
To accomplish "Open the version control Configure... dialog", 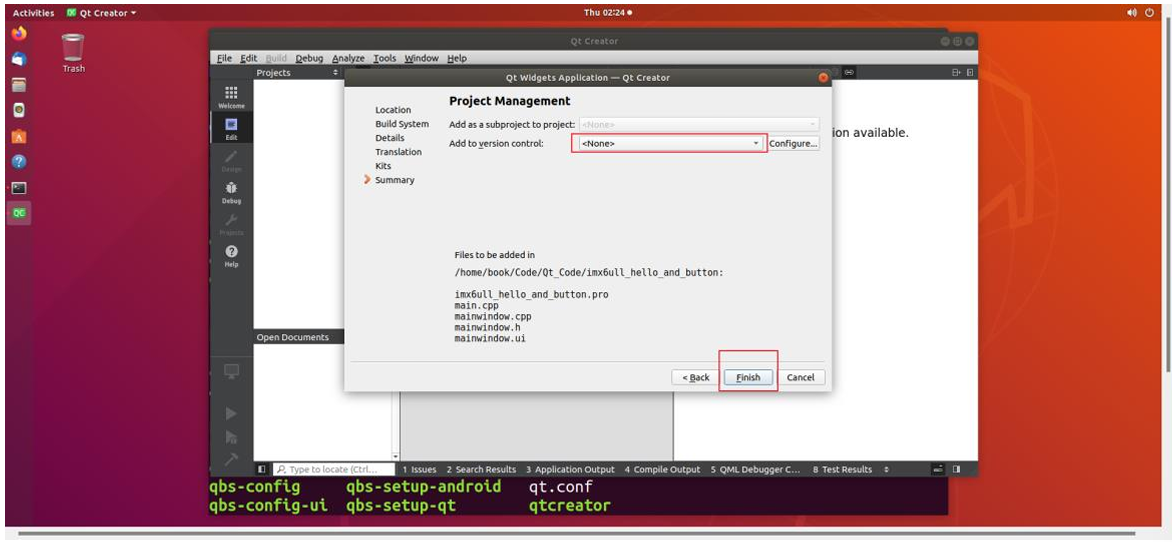I will coord(793,144).
